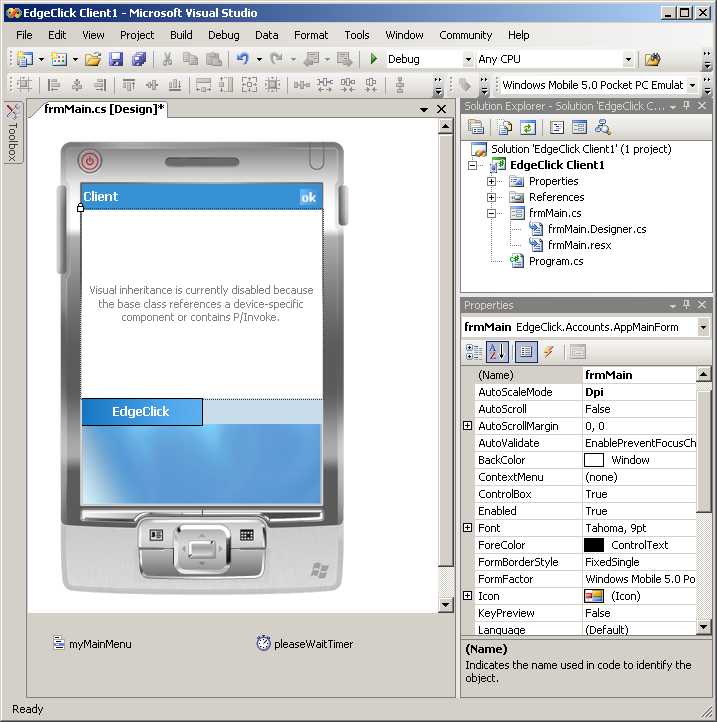Click the ok button on device form

[x=308, y=198]
